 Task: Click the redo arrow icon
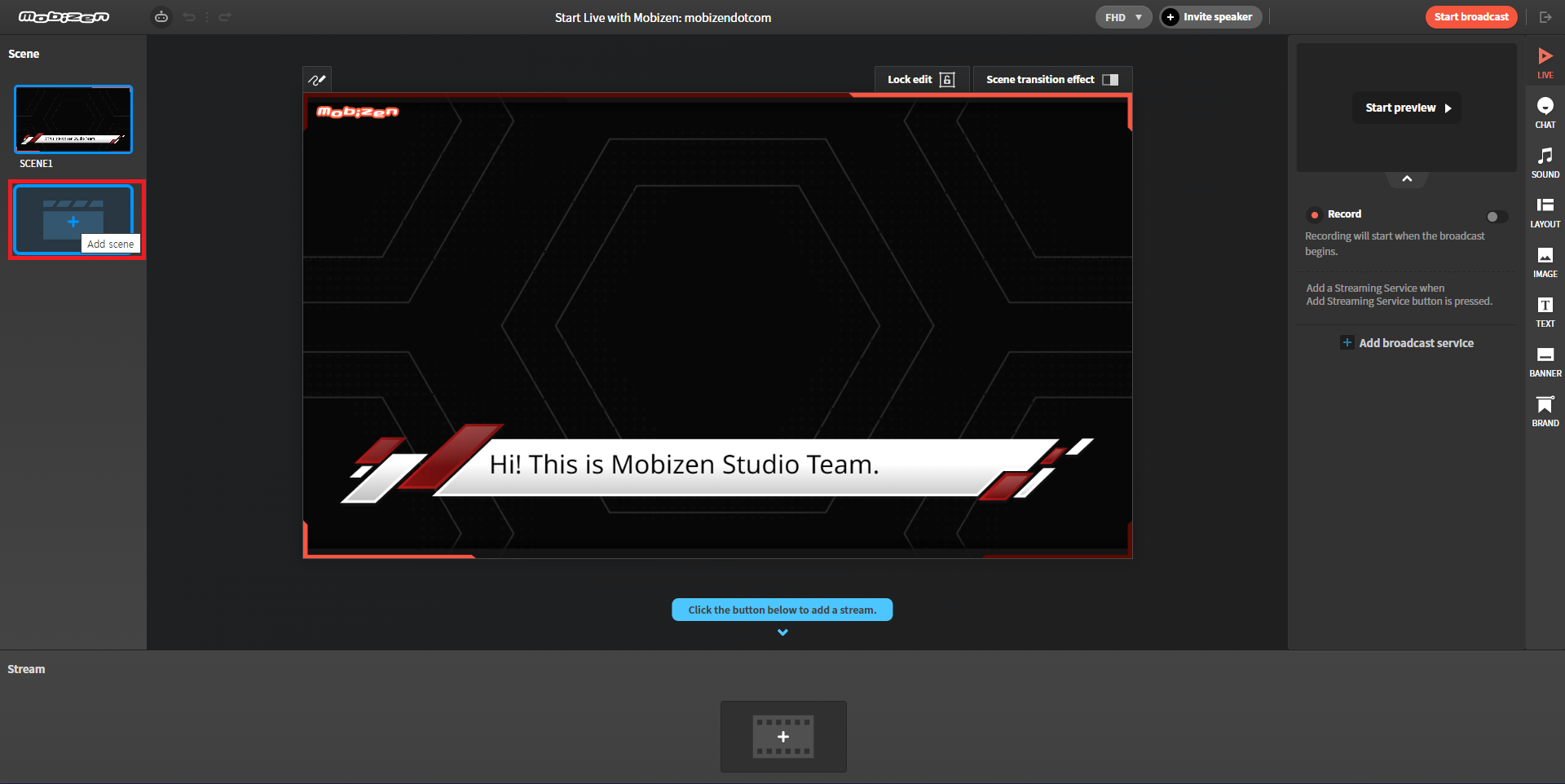click(x=225, y=17)
